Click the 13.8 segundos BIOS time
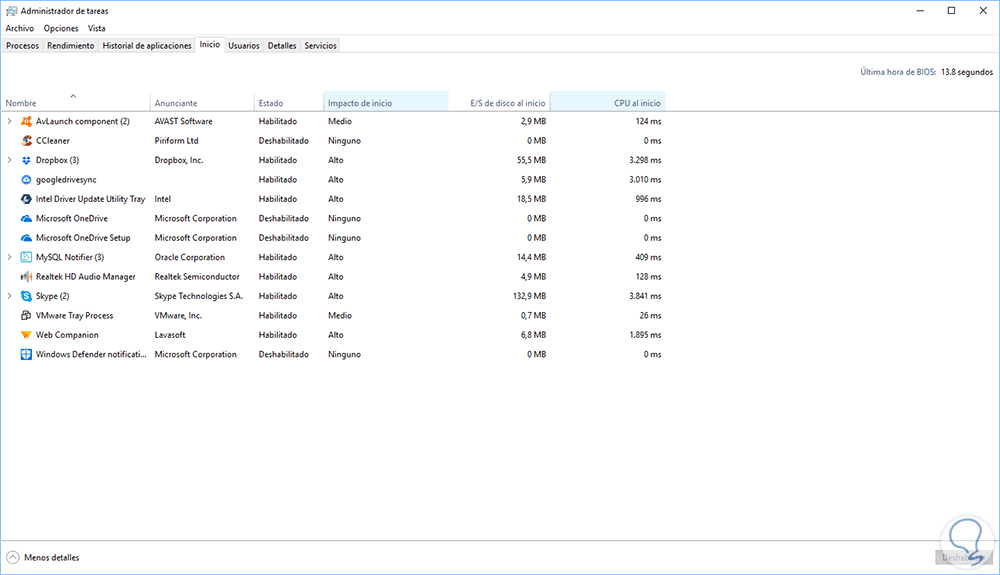The image size is (1000, 575). [x=967, y=72]
